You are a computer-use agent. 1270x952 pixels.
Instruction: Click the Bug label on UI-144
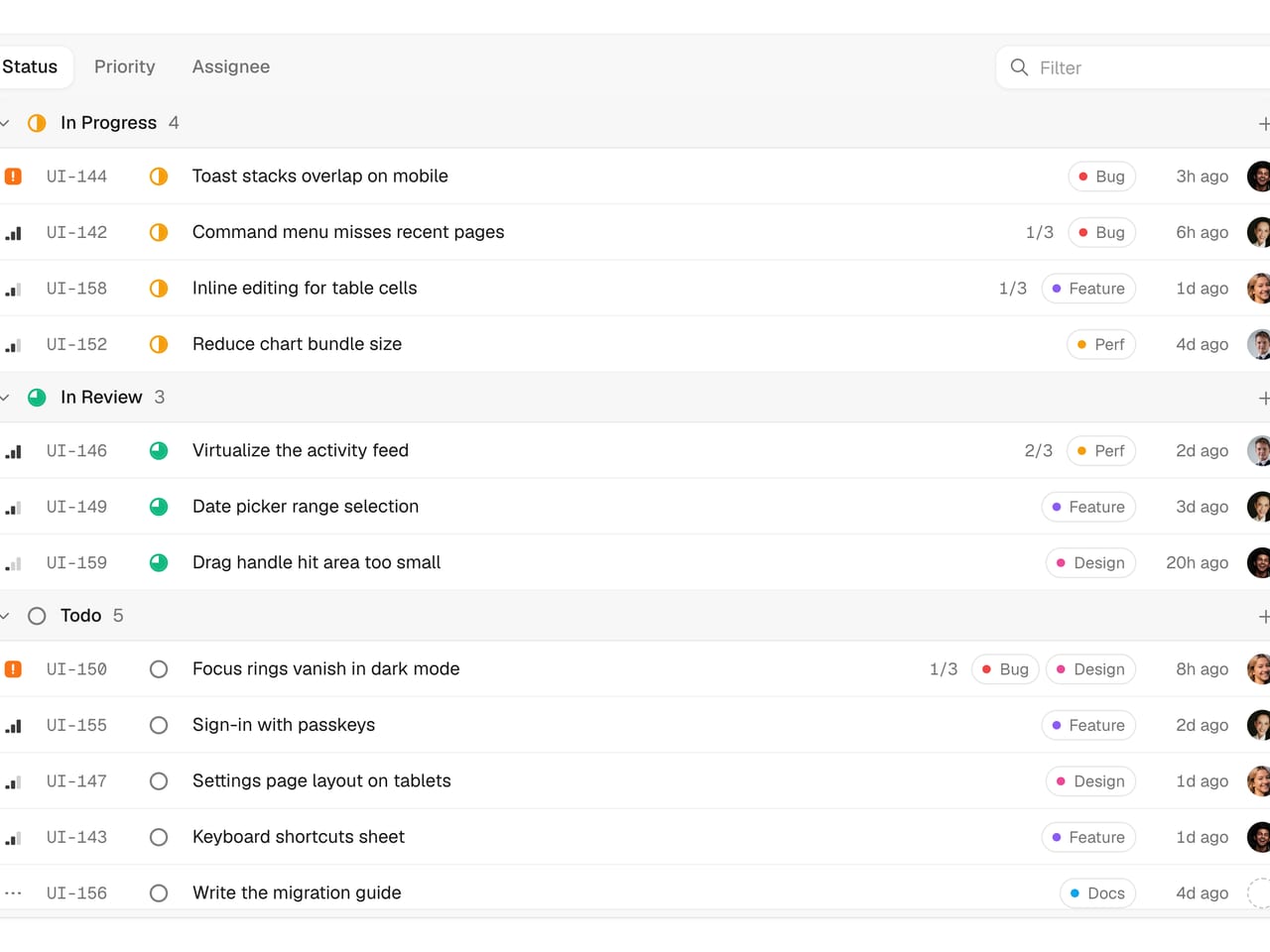(1101, 177)
